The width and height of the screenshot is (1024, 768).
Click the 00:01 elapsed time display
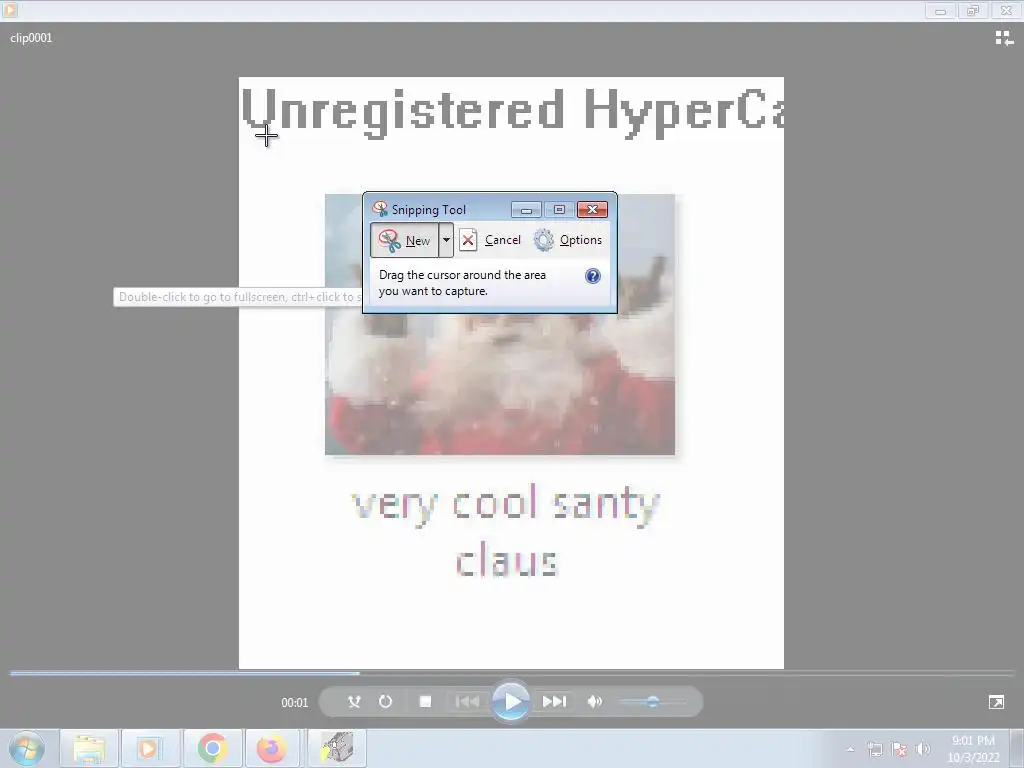pos(295,703)
